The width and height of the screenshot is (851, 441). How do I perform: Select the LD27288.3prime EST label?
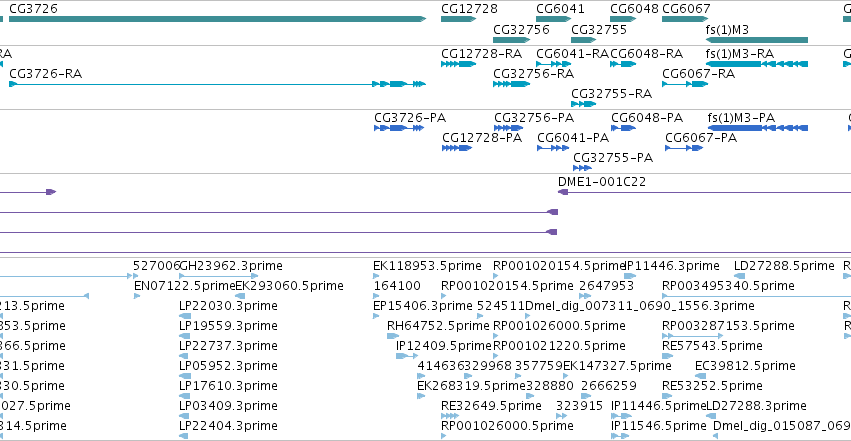[x=756, y=406]
